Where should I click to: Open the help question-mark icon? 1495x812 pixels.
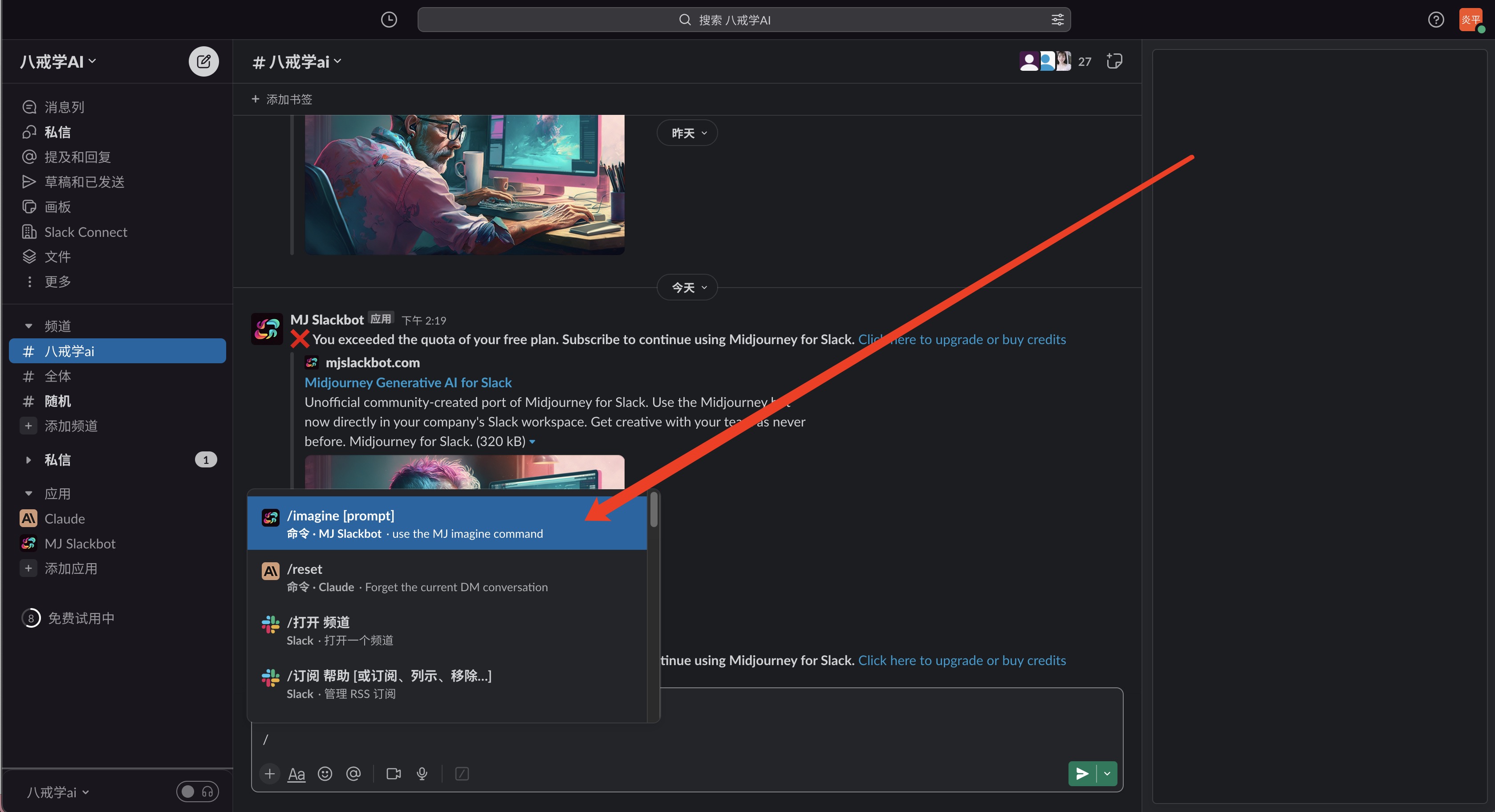point(1436,20)
